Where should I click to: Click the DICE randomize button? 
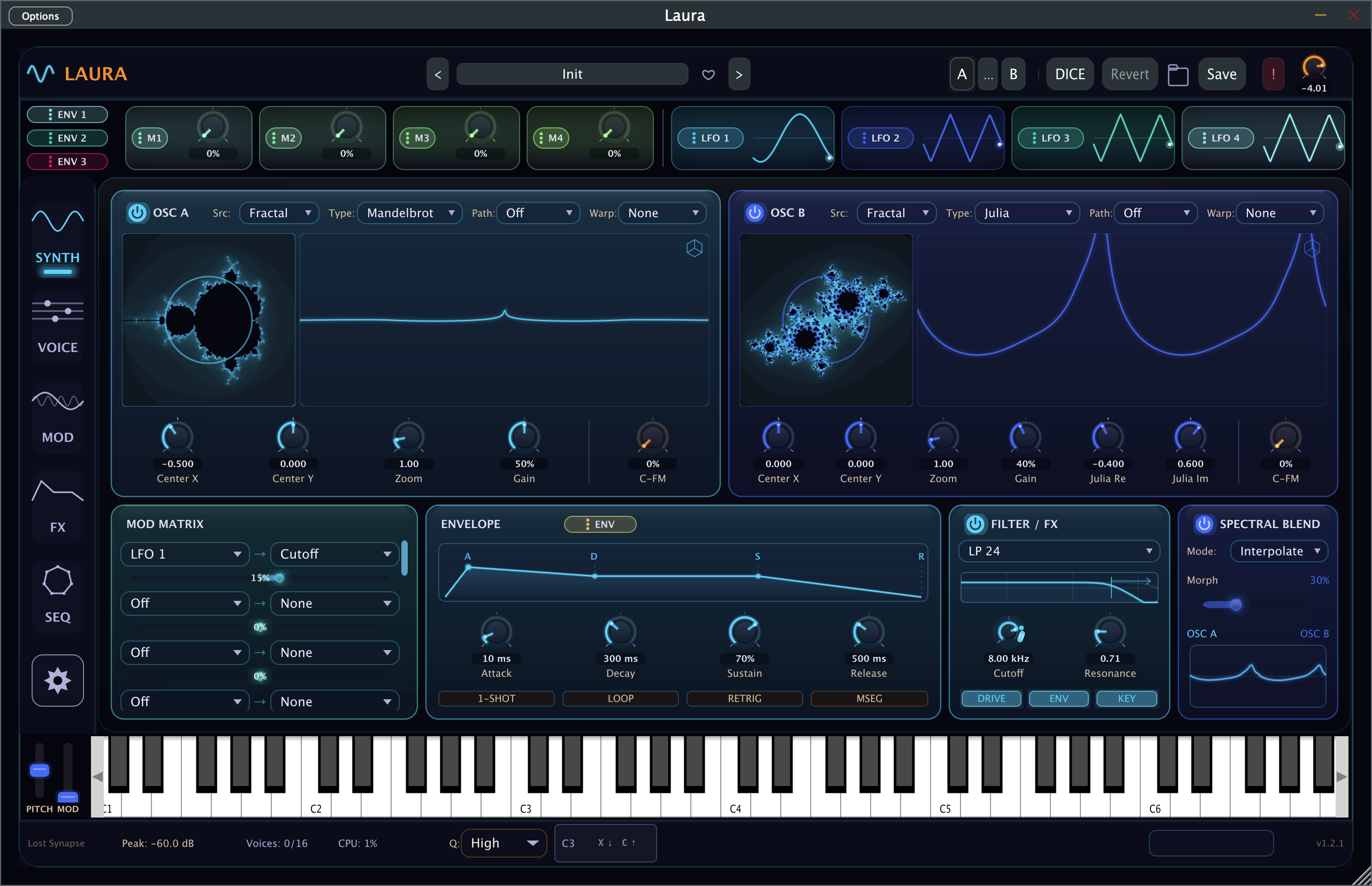(1070, 74)
